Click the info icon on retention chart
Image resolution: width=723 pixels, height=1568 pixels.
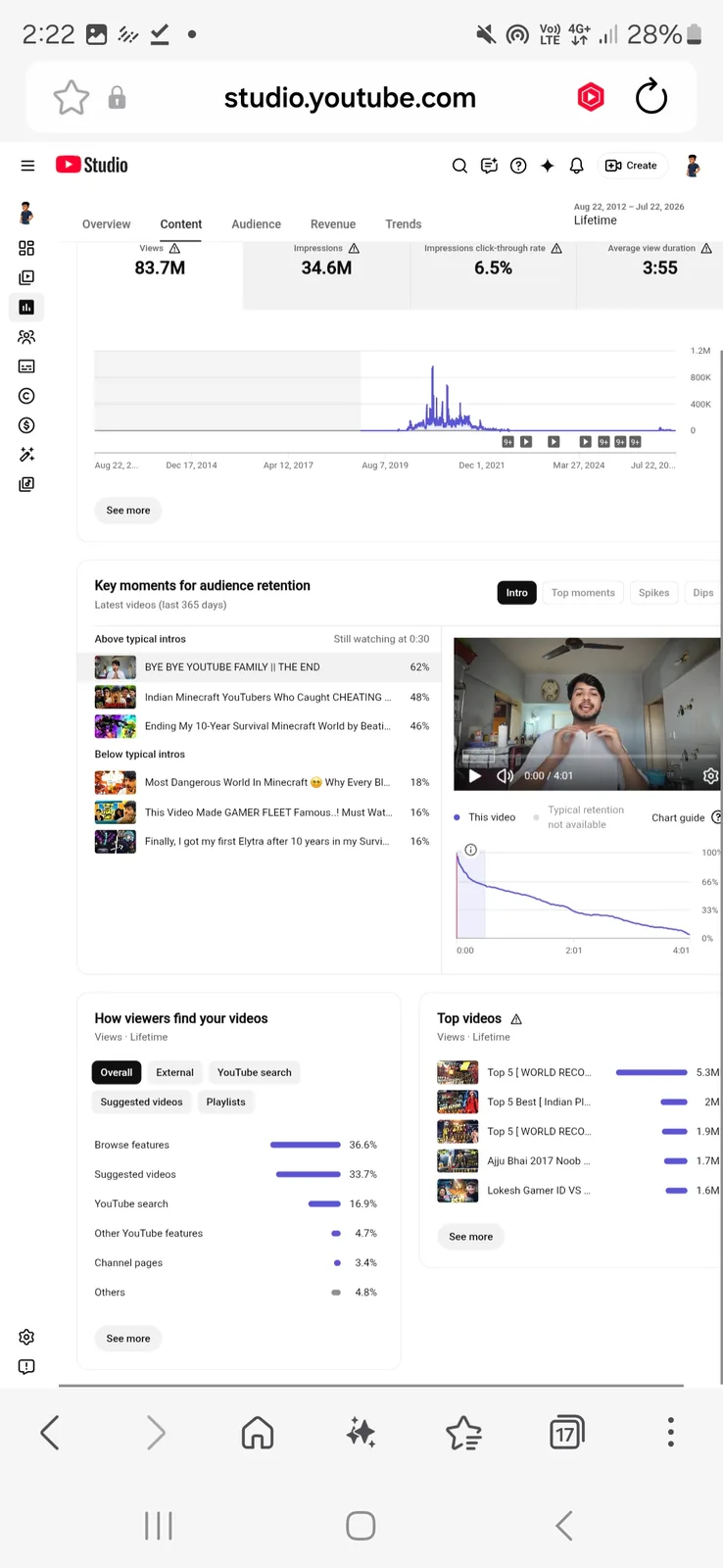[470, 850]
